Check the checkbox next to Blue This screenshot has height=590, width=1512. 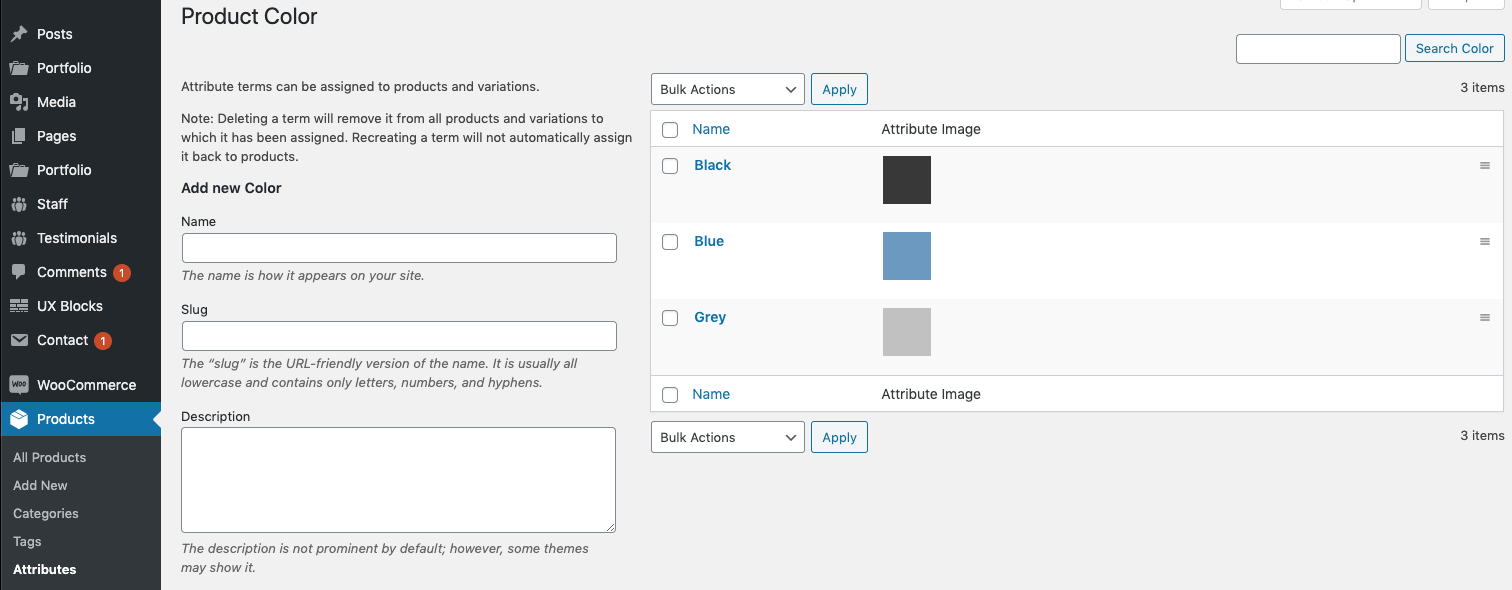click(669, 241)
